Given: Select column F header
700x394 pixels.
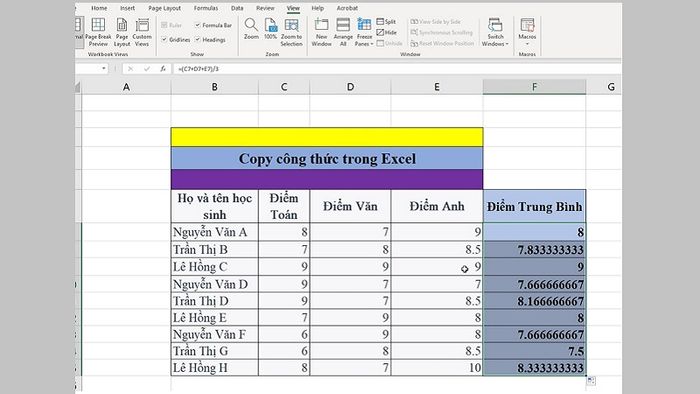Looking at the screenshot, I should tap(534, 87).
